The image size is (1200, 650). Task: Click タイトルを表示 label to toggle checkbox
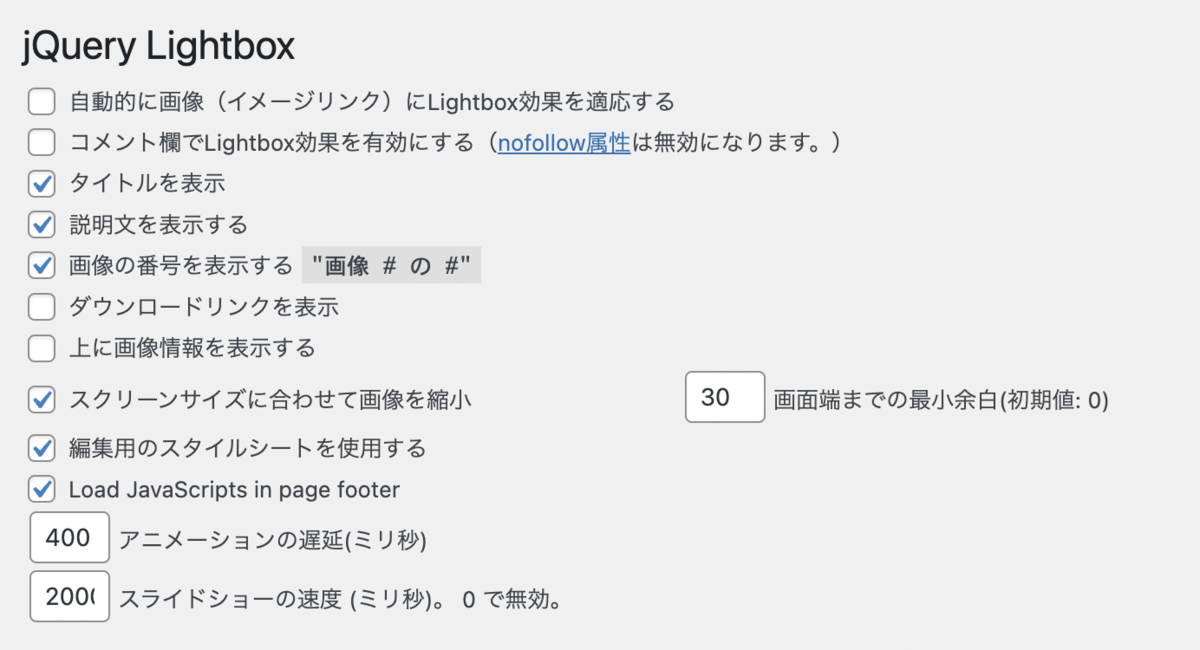[147, 183]
